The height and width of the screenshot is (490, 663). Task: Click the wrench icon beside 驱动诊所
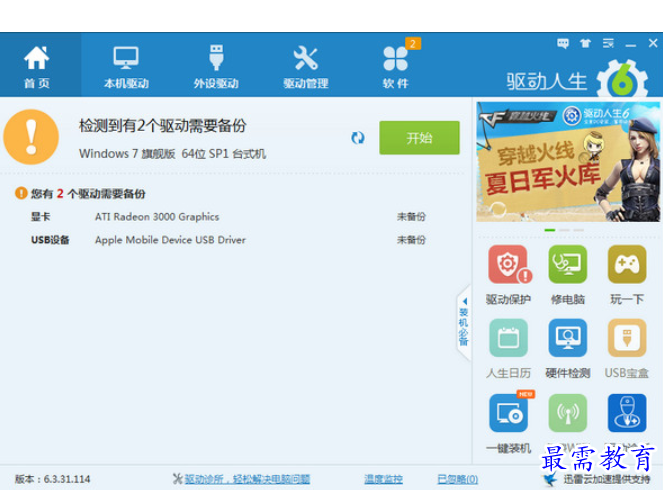click(x=178, y=479)
